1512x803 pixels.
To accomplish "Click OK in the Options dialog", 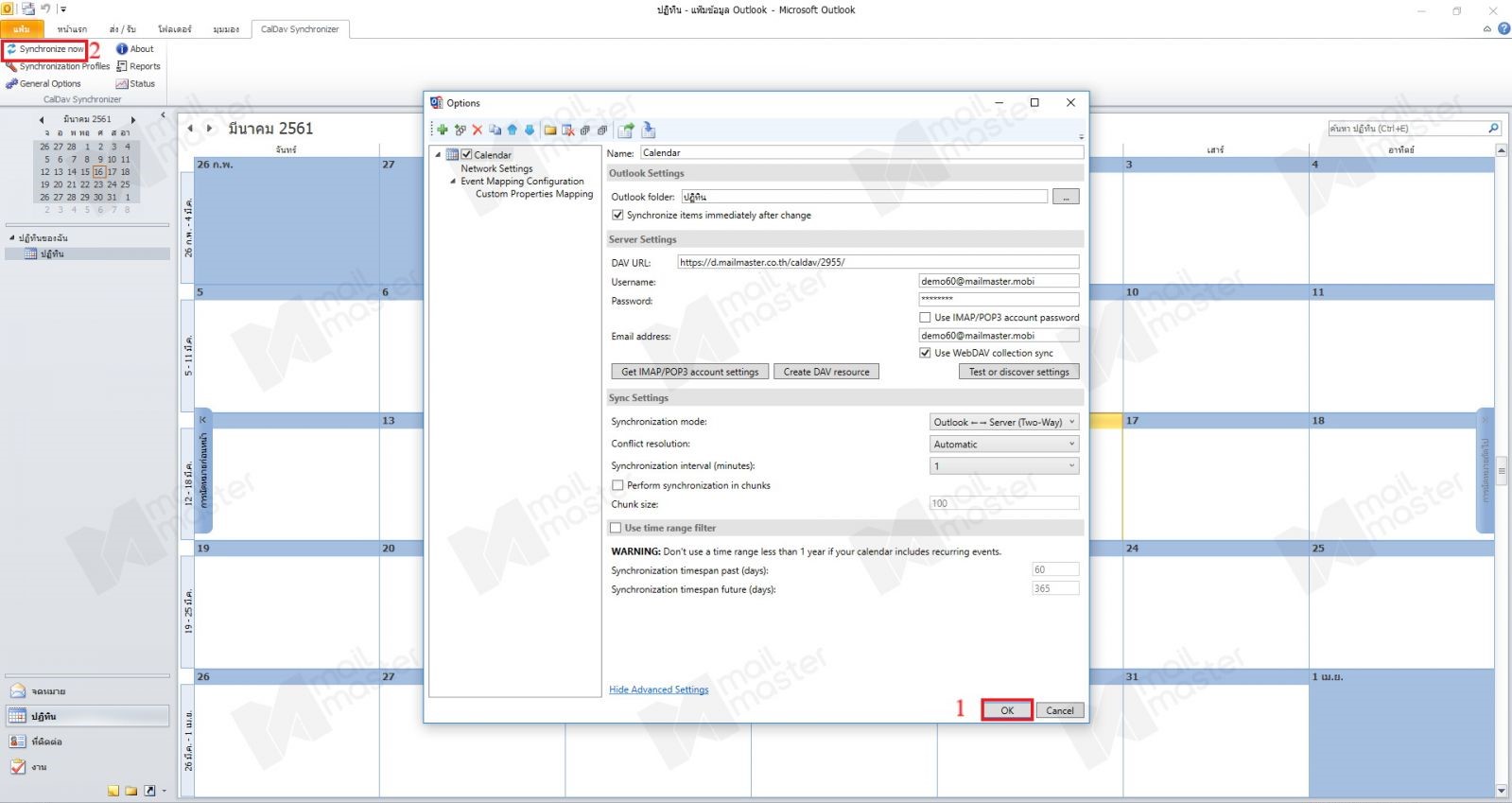I will (x=1007, y=710).
